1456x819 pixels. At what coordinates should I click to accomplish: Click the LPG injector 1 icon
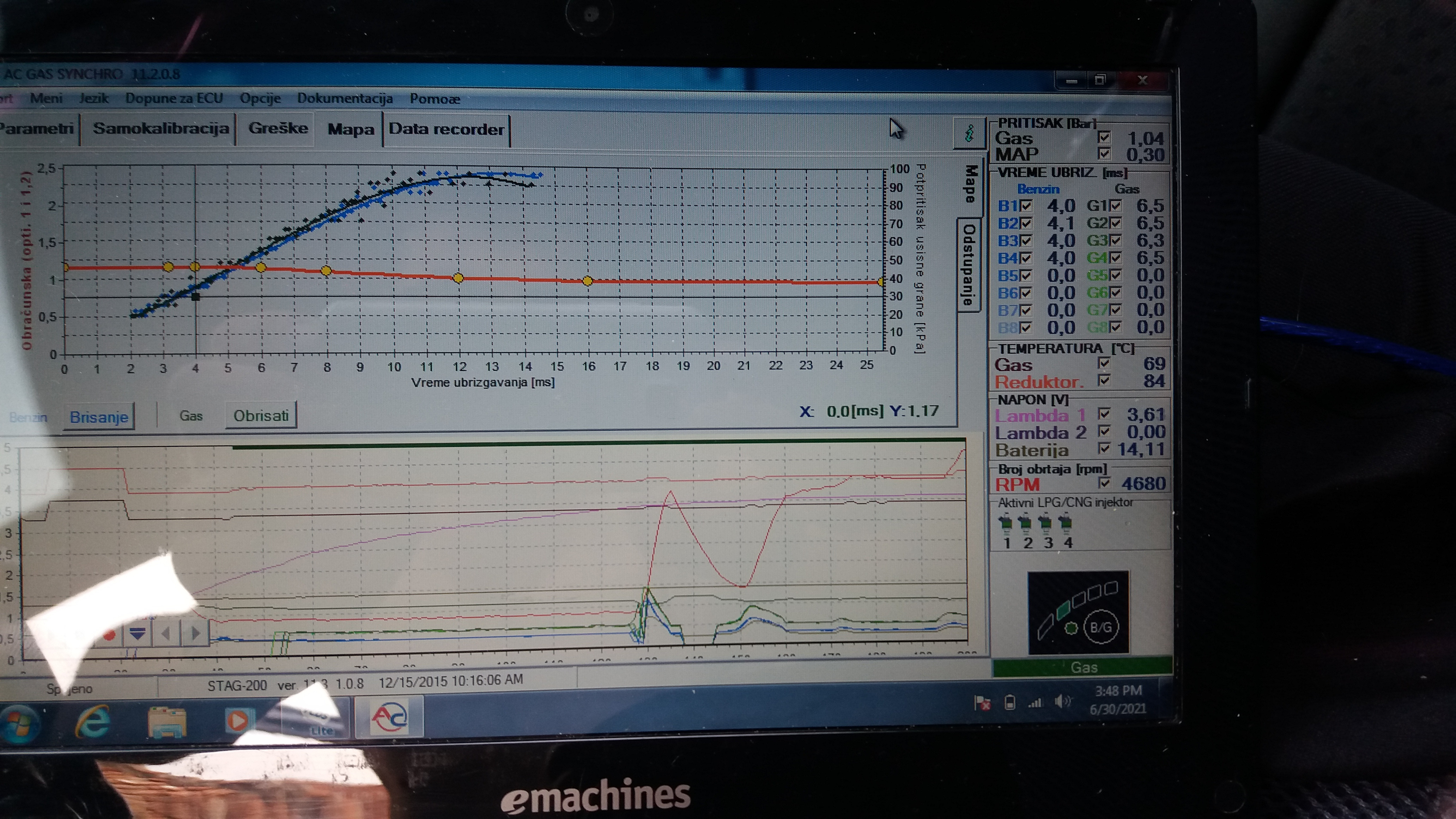tap(1006, 524)
